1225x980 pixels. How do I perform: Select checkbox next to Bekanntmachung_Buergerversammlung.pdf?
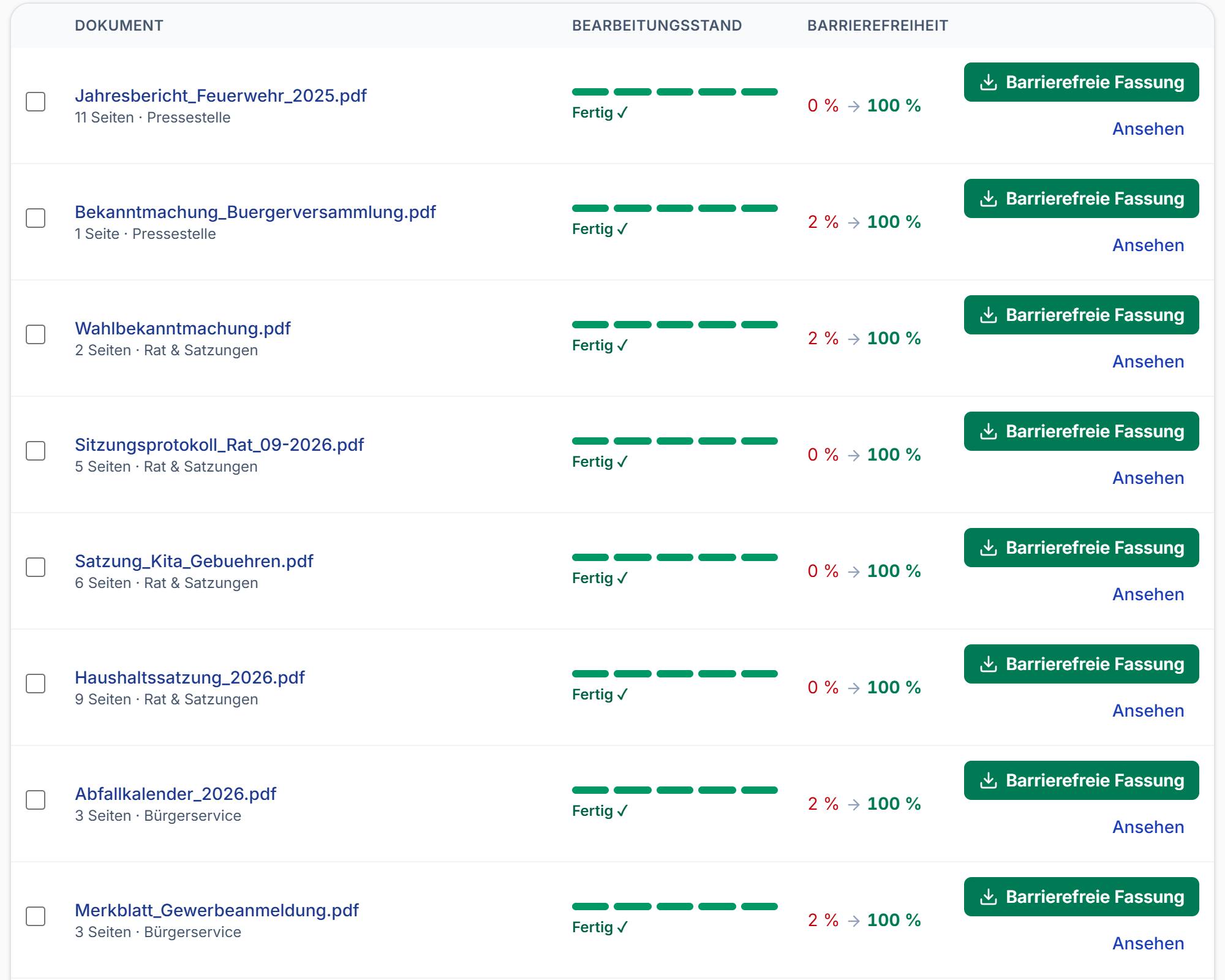pyautogui.click(x=36, y=218)
